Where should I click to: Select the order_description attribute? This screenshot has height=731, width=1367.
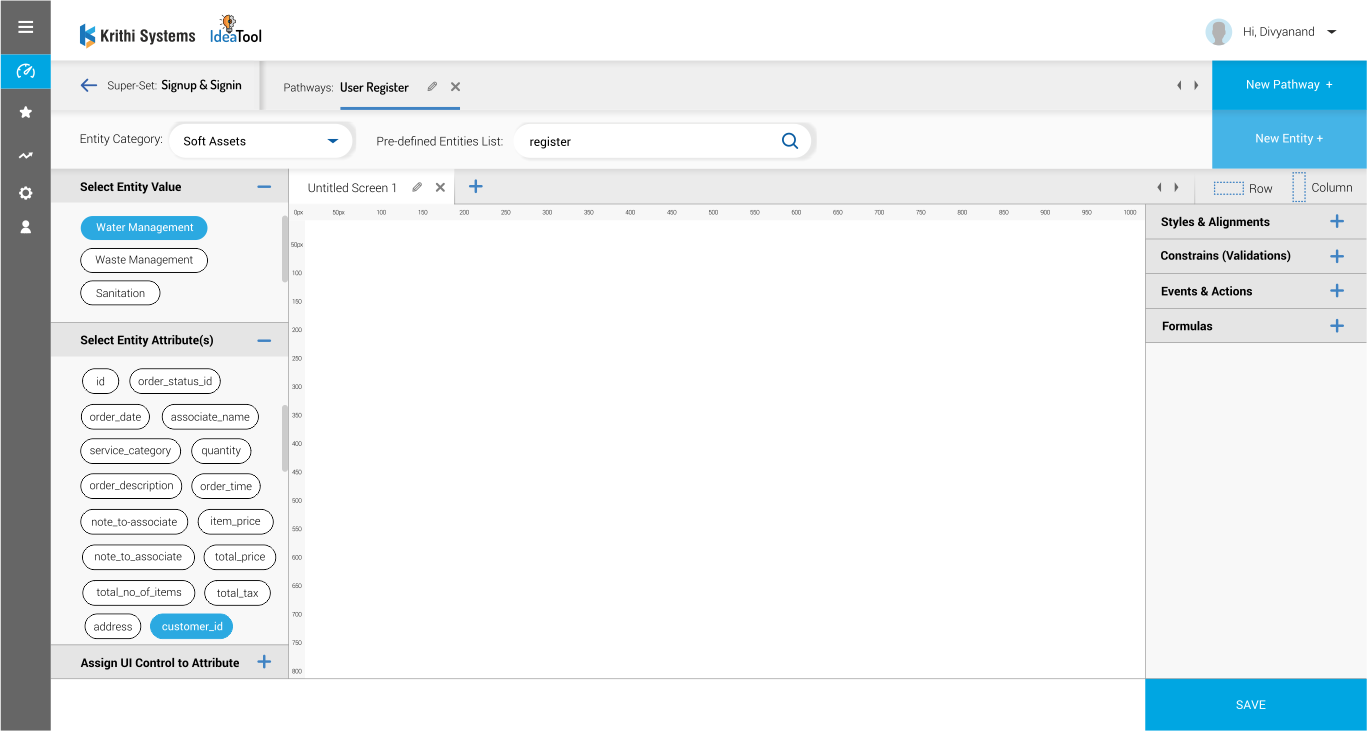click(131, 486)
